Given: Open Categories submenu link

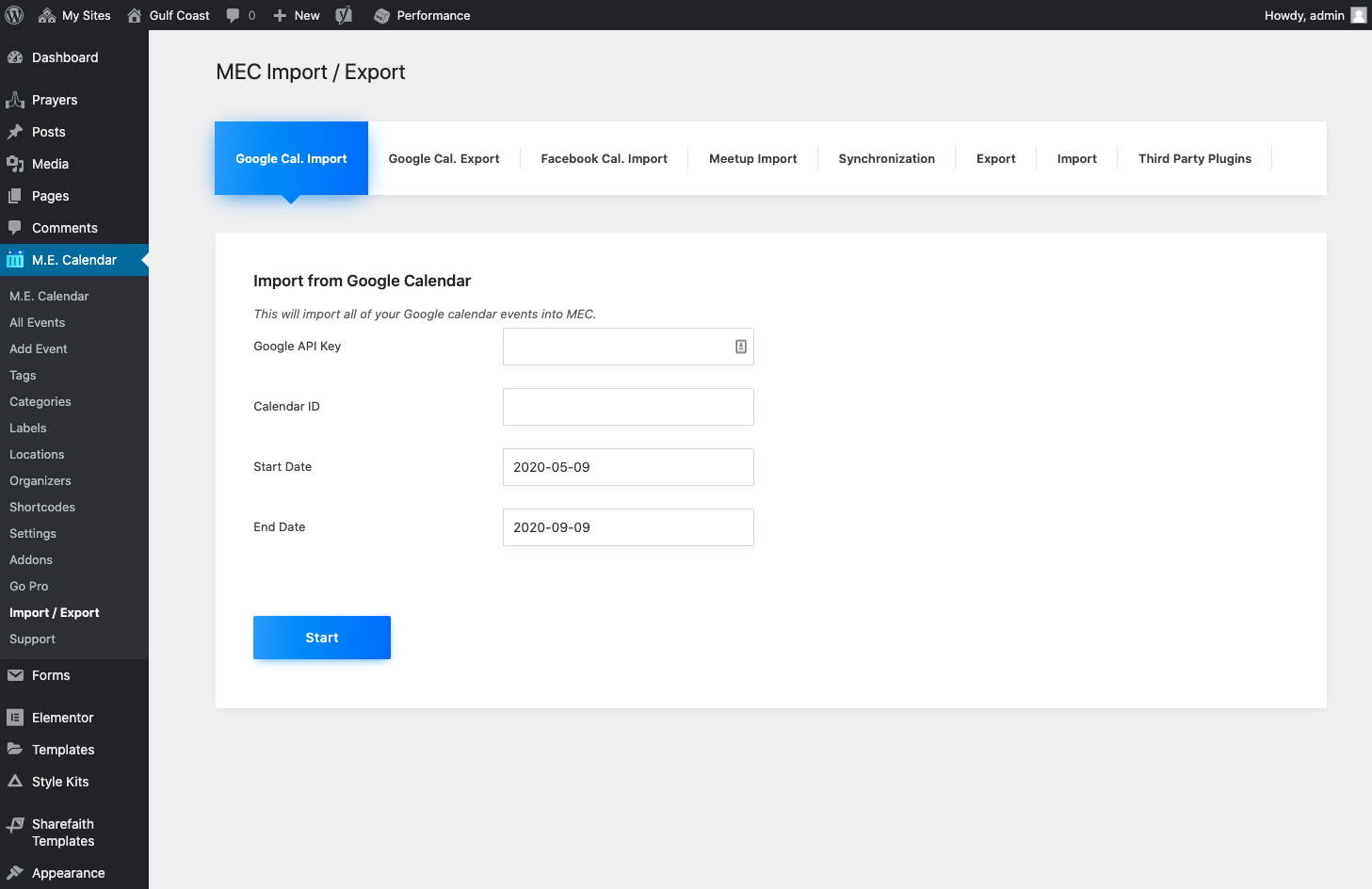Looking at the screenshot, I should point(40,401).
